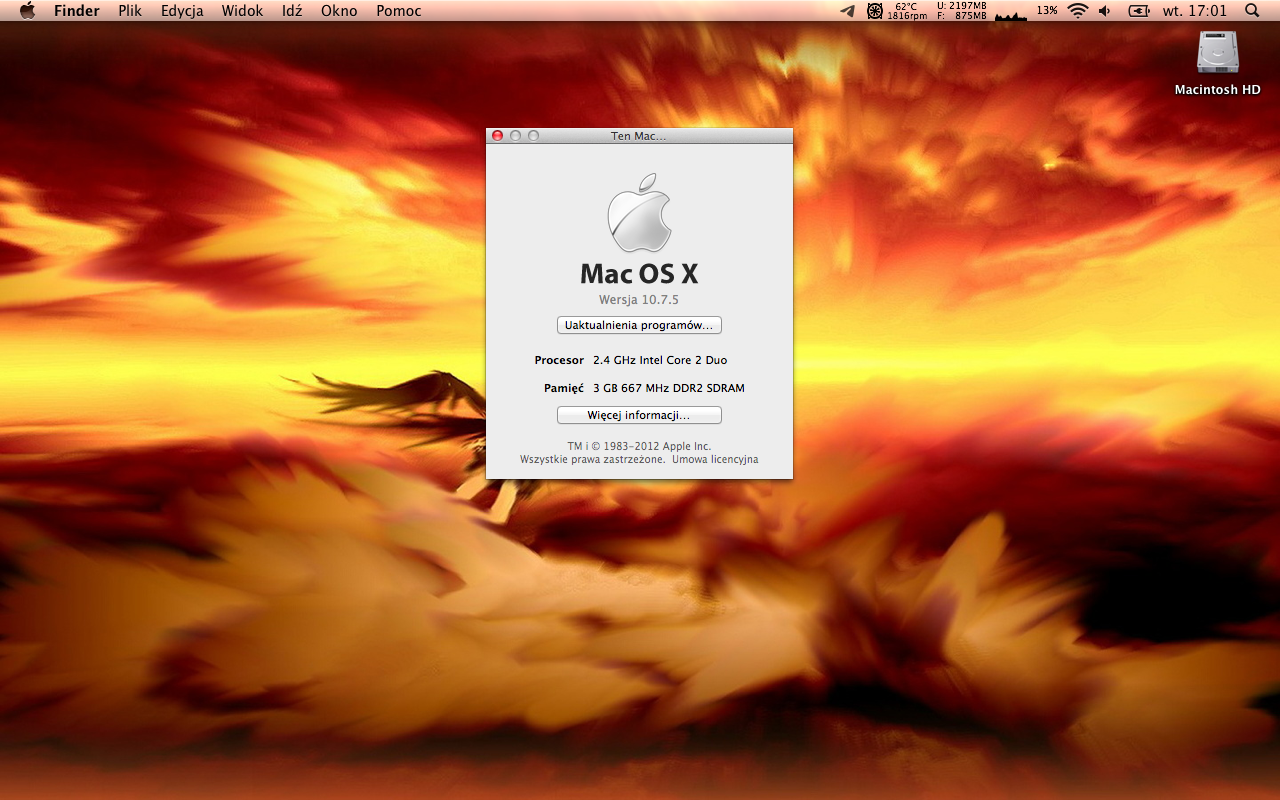Viewport: 1280px width, 800px height.
Task: Open Spotlight search magnifier
Action: point(1252,11)
